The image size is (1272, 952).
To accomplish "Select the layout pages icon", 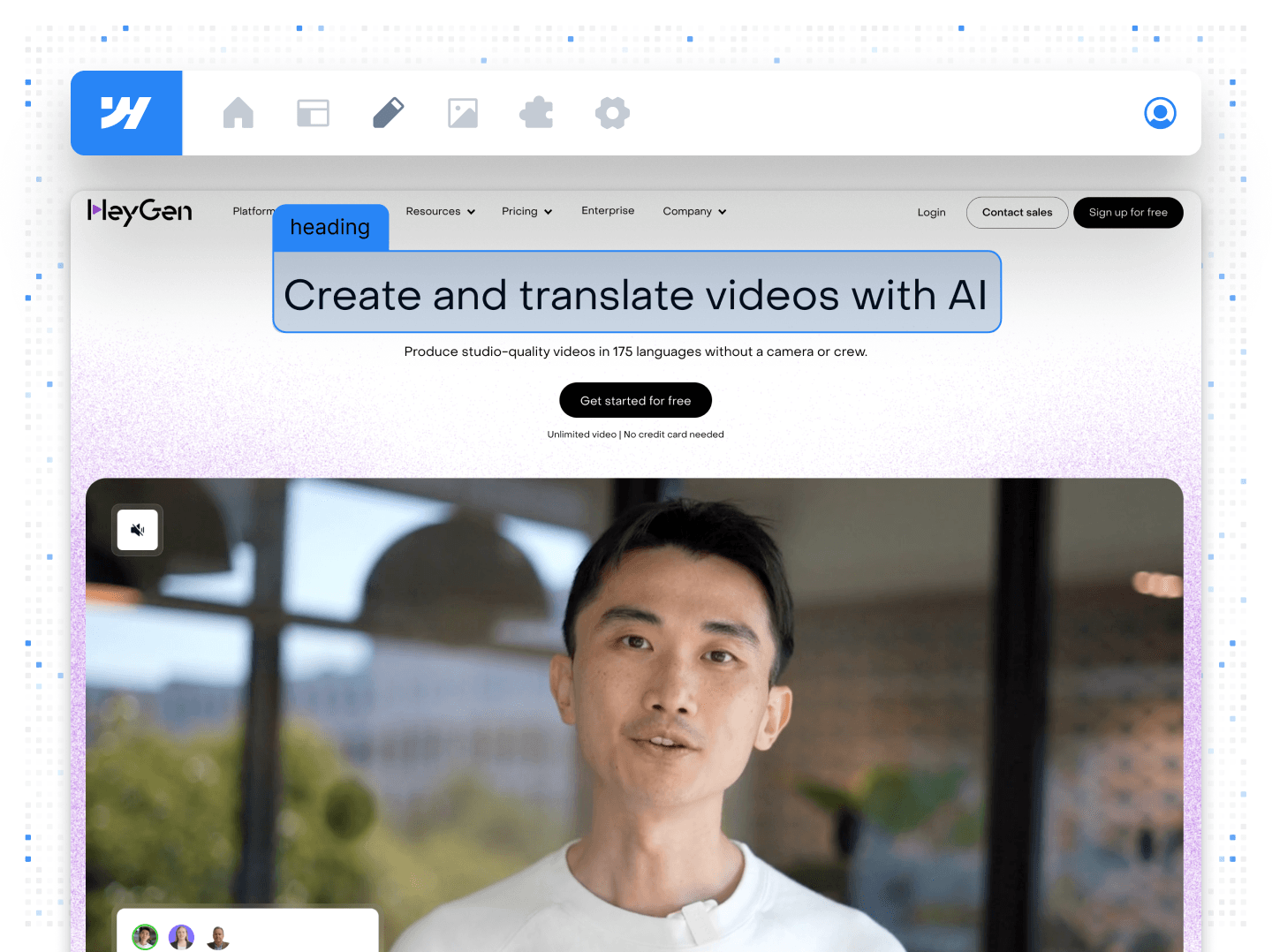I will coord(313,113).
